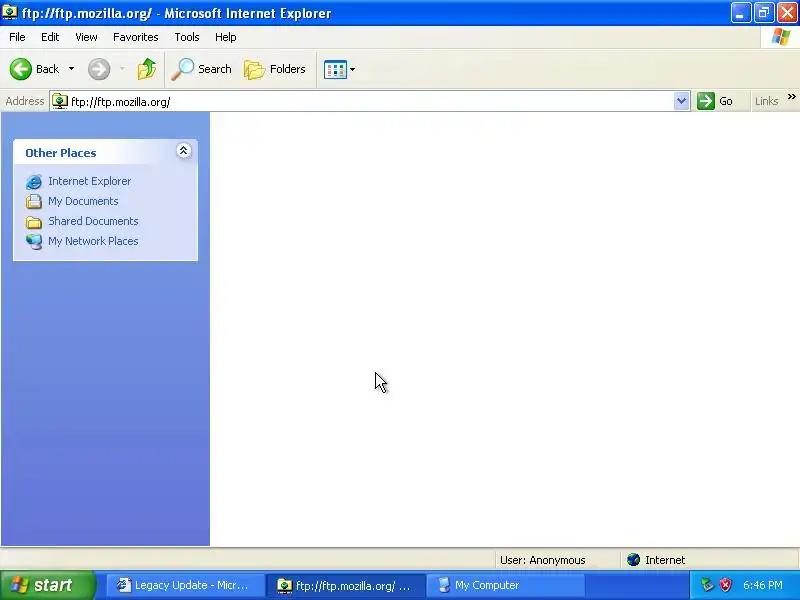The width and height of the screenshot is (800, 600).
Task: Open the File menu
Action: pos(17,37)
